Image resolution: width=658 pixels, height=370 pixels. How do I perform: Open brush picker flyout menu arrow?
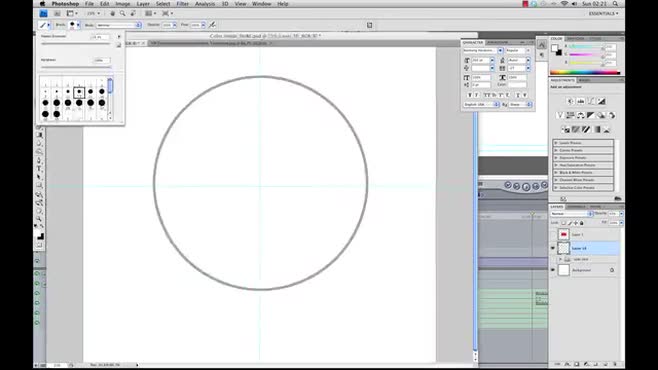119,36
